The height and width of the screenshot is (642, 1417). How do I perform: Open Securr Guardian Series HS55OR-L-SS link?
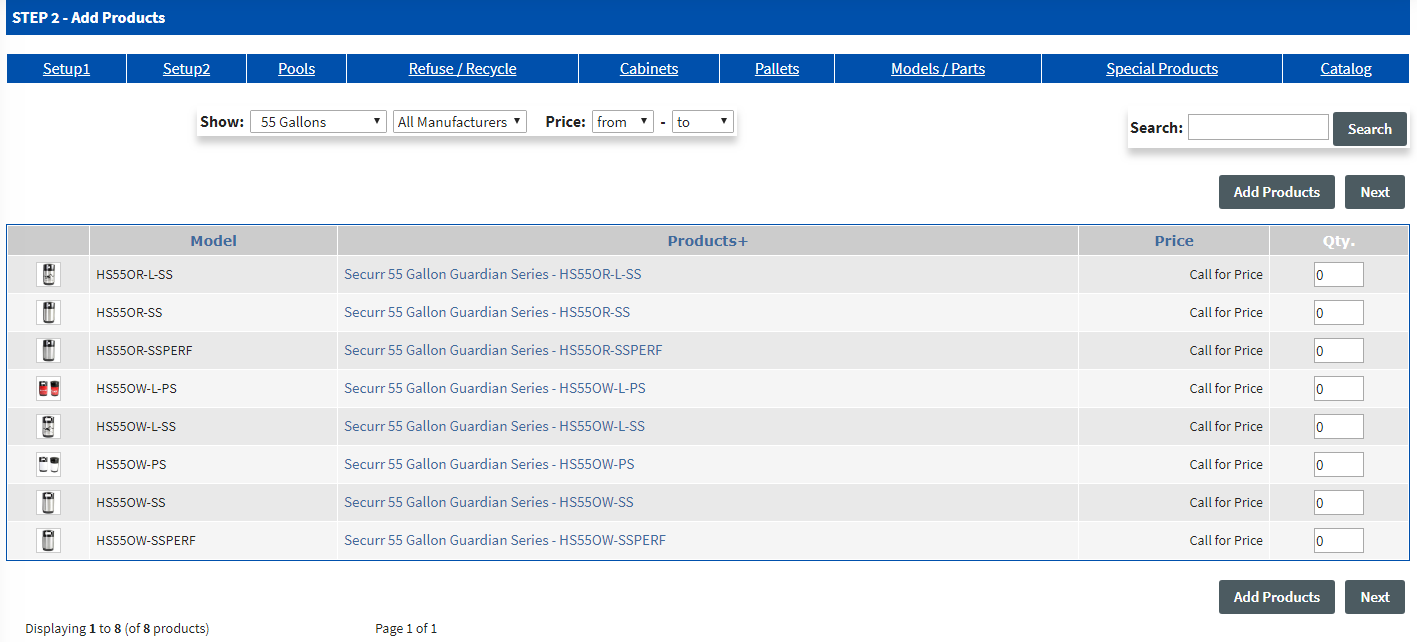click(x=493, y=274)
